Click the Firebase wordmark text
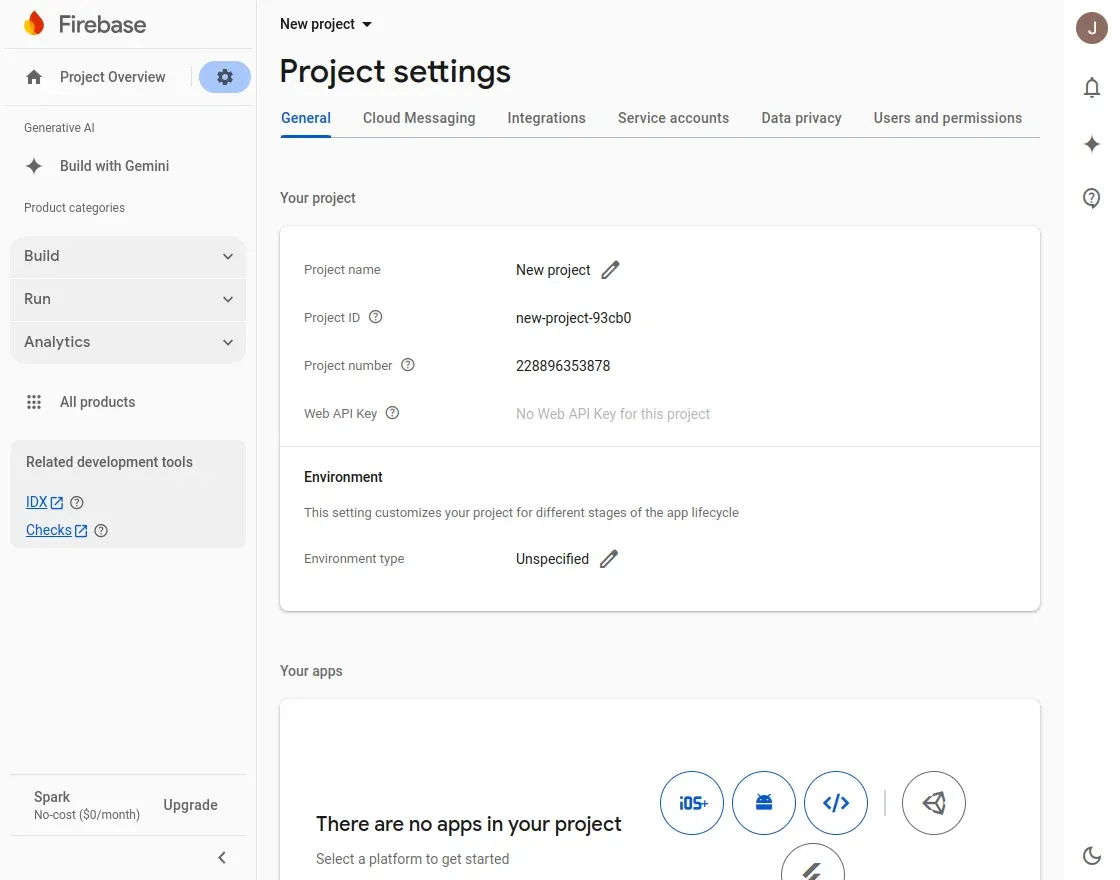Image resolution: width=1120 pixels, height=880 pixels. point(102,24)
